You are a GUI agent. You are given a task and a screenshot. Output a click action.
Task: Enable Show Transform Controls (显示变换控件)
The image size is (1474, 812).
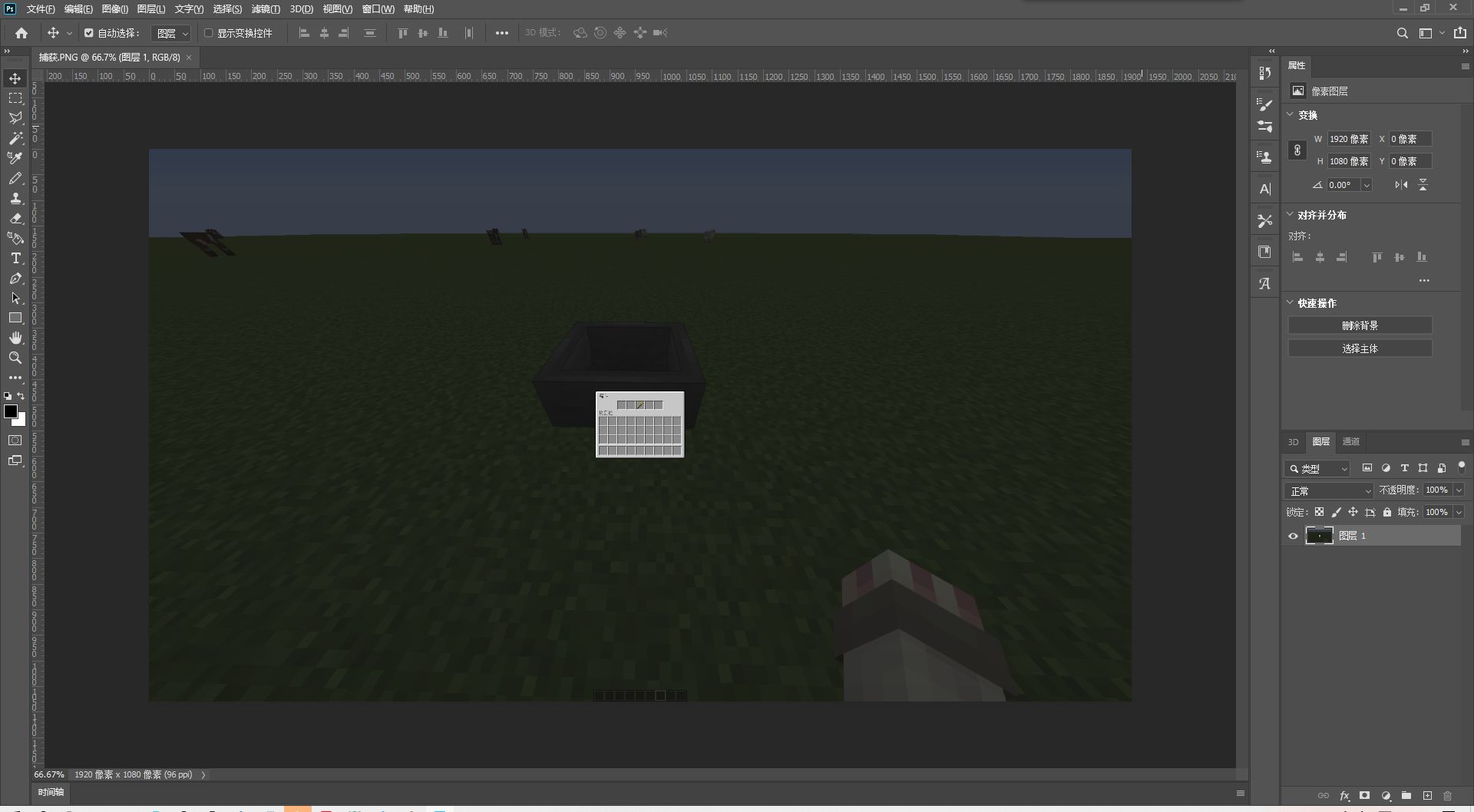208,33
